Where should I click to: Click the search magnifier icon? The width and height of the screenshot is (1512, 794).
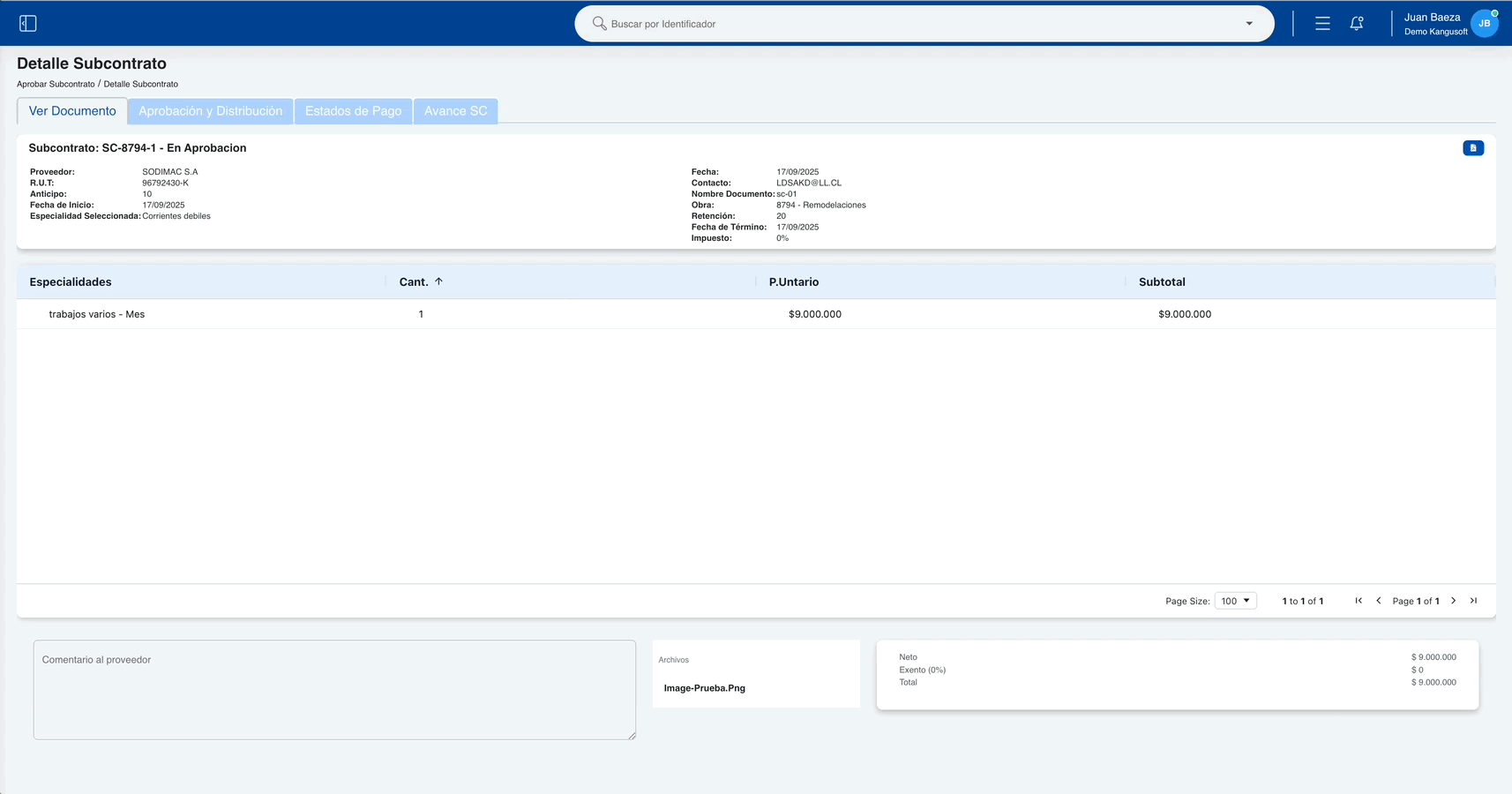[x=599, y=24]
